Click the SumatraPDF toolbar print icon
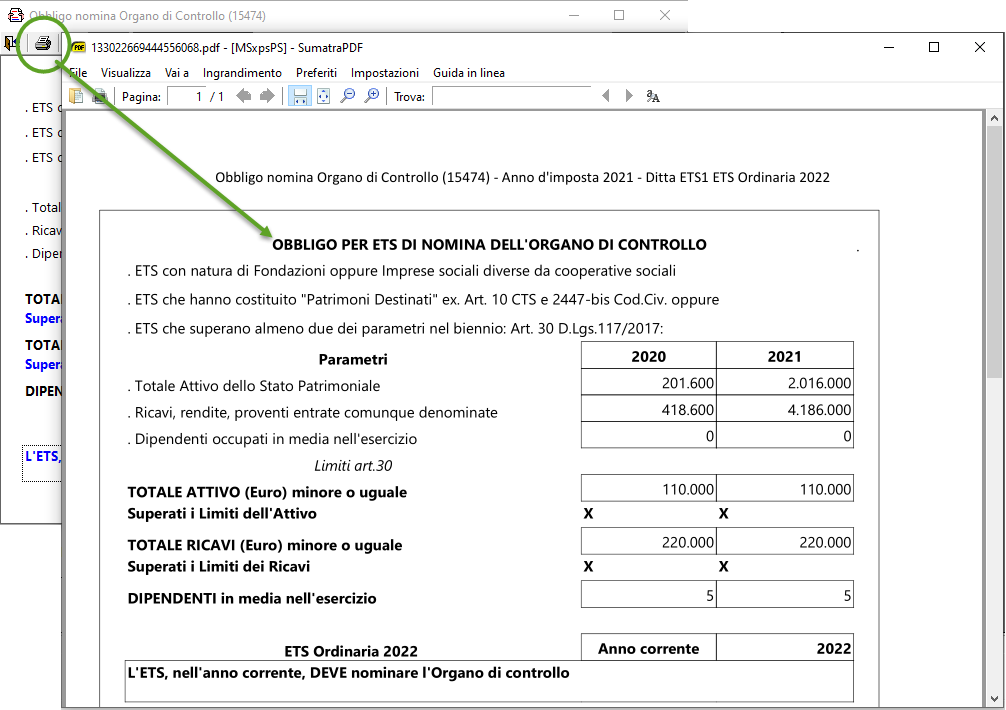The image size is (1006, 710). pos(99,96)
